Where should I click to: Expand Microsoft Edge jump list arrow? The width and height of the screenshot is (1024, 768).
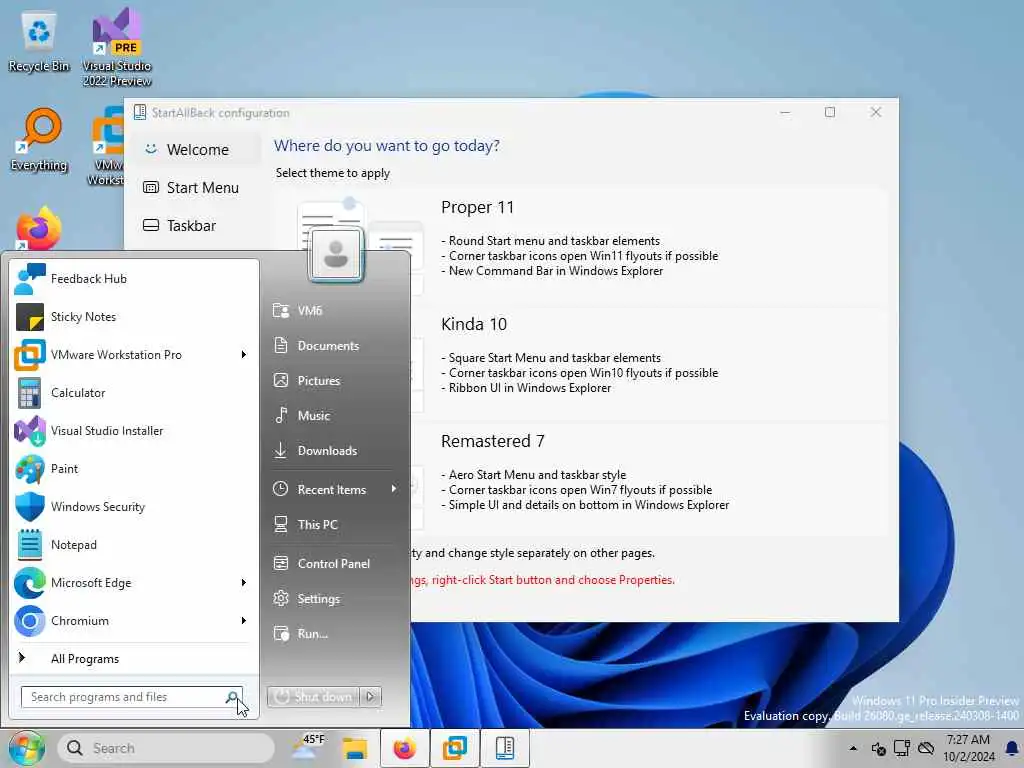click(244, 583)
